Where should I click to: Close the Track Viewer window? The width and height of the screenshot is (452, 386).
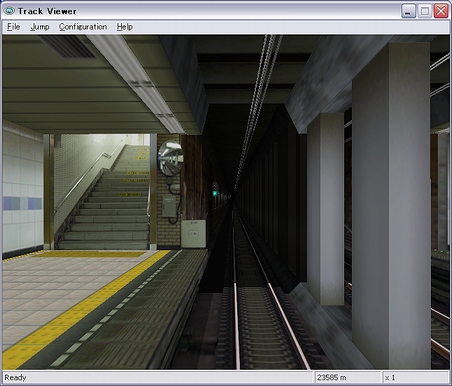pyautogui.click(x=441, y=11)
